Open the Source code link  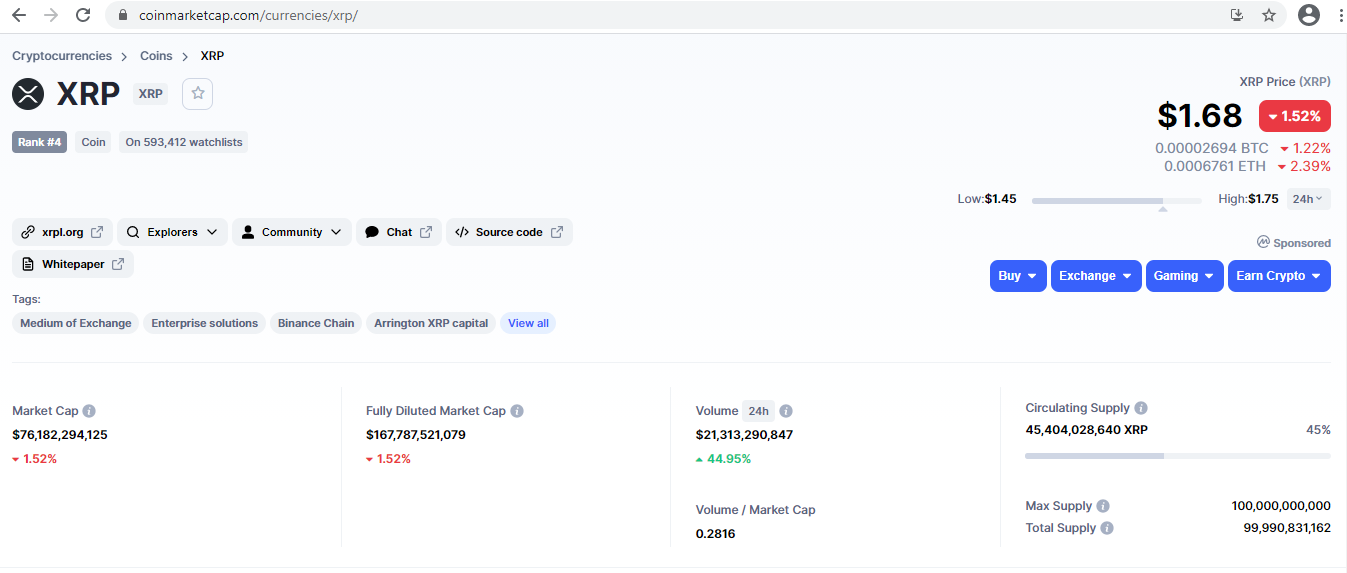[x=509, y=232]
